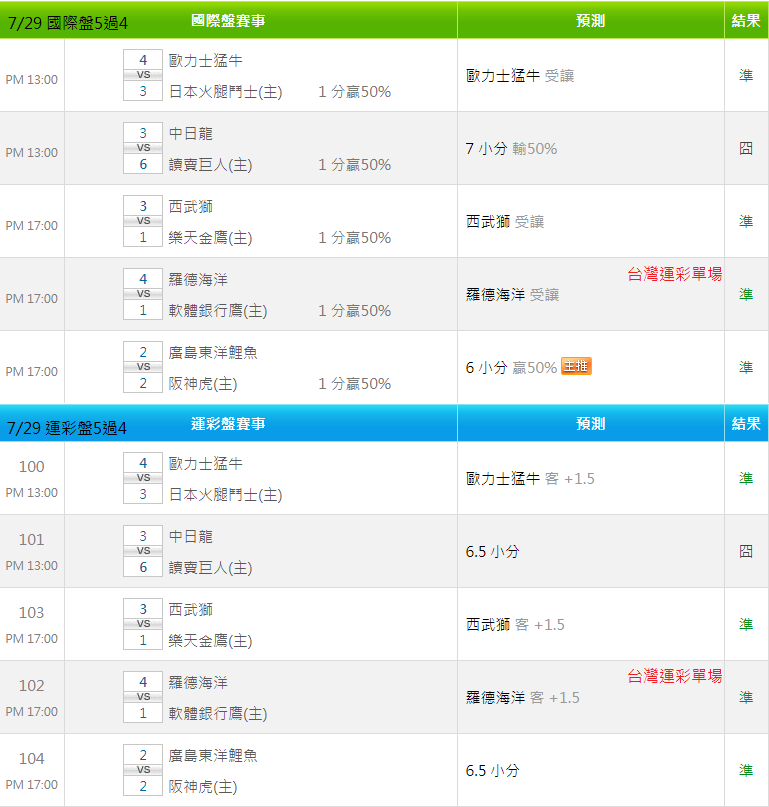Click the 準 result in 西武獅 受讓 row
Image resolution: width=769 pixels, height=807 pixels.
click(746, 222)
